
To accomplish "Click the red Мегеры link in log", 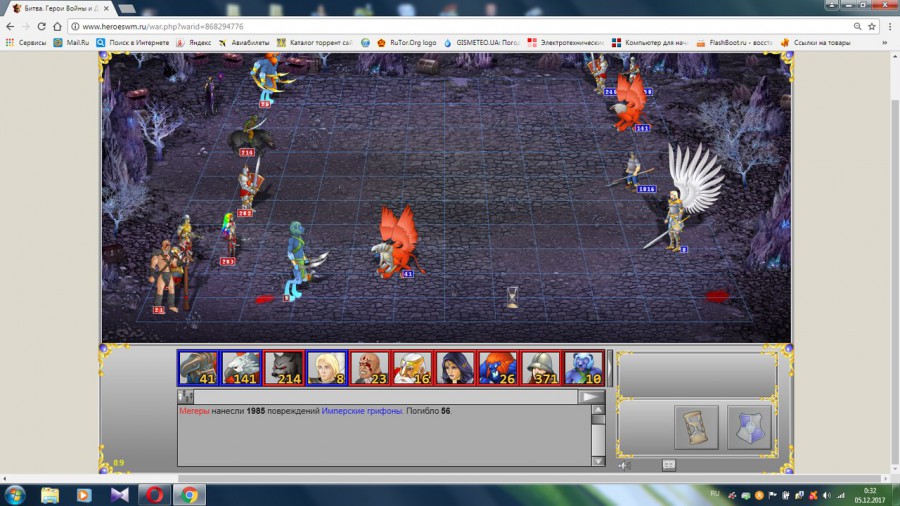I will [x=194, y=411].
